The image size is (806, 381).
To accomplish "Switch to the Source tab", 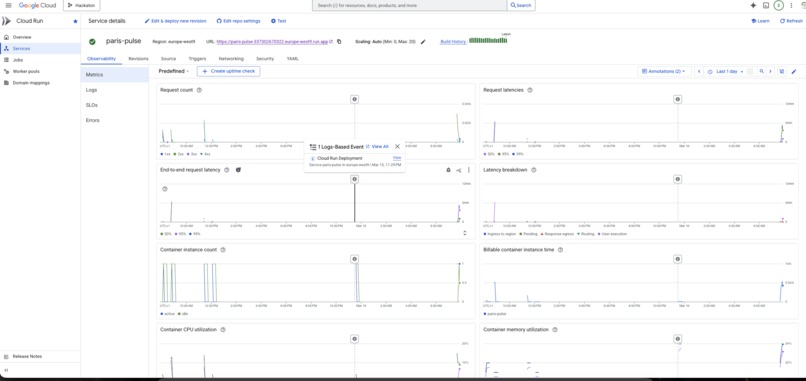I will (x=168, y=59).
